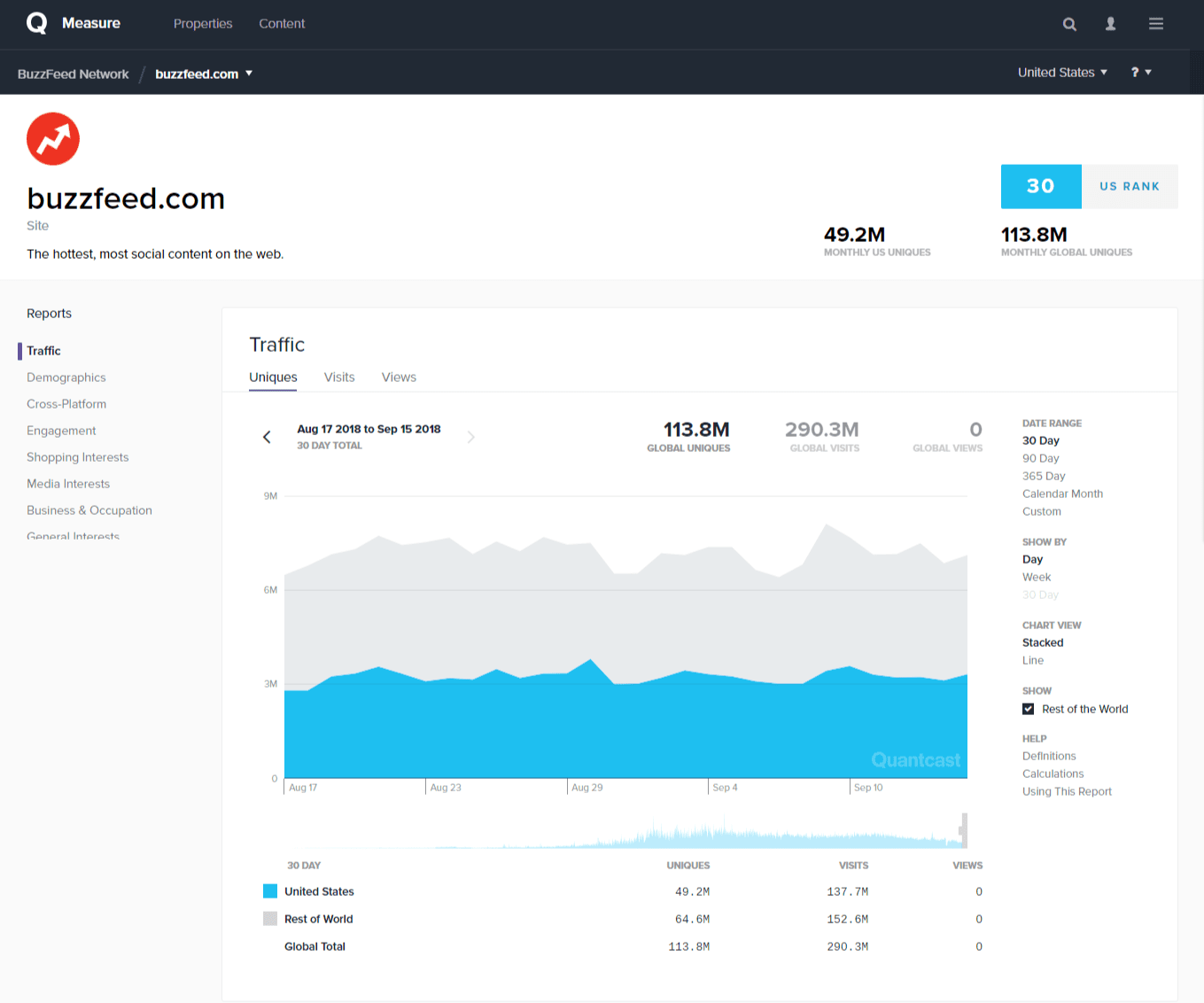The image size is (1204, 1003).
Task: Open the Properties menu
Action: tap(203, 24)
